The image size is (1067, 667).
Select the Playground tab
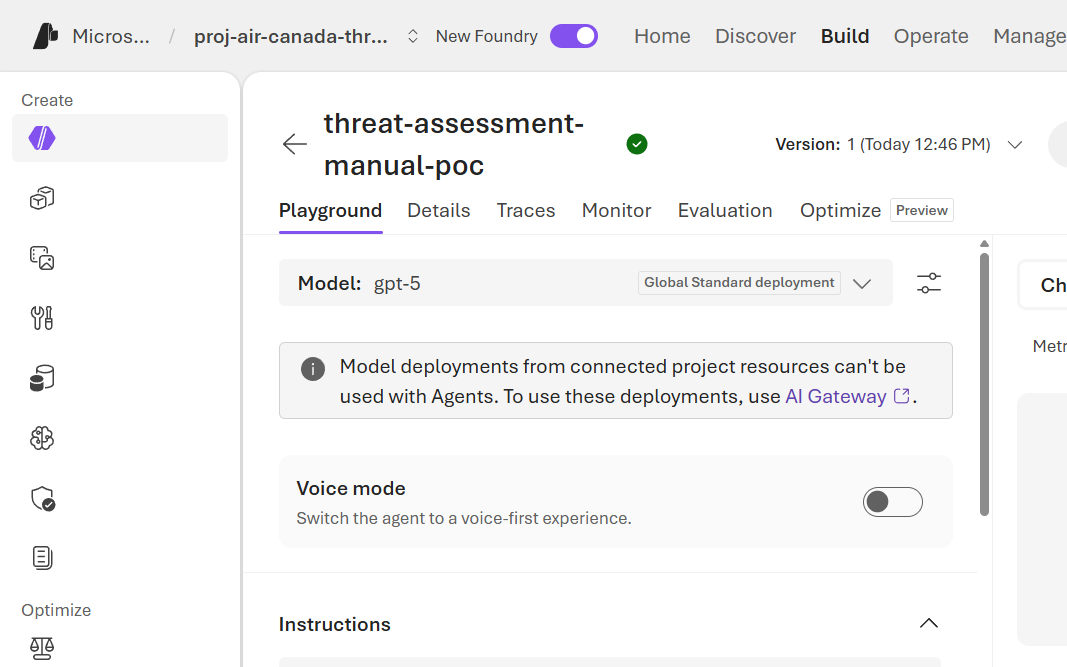pyautogui.click(x=331, y=210)
